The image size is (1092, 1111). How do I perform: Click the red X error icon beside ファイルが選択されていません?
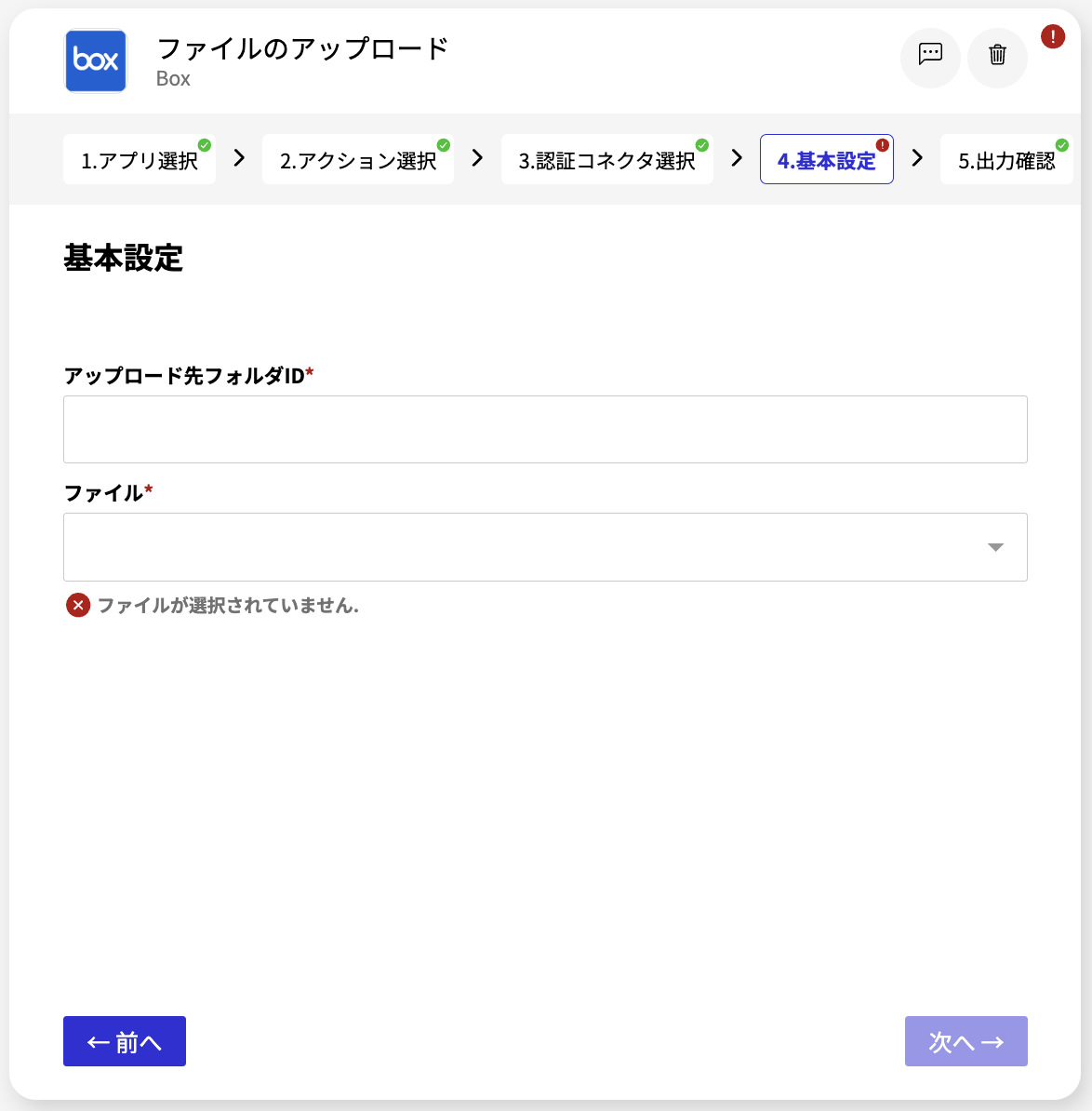click(78, 605)
